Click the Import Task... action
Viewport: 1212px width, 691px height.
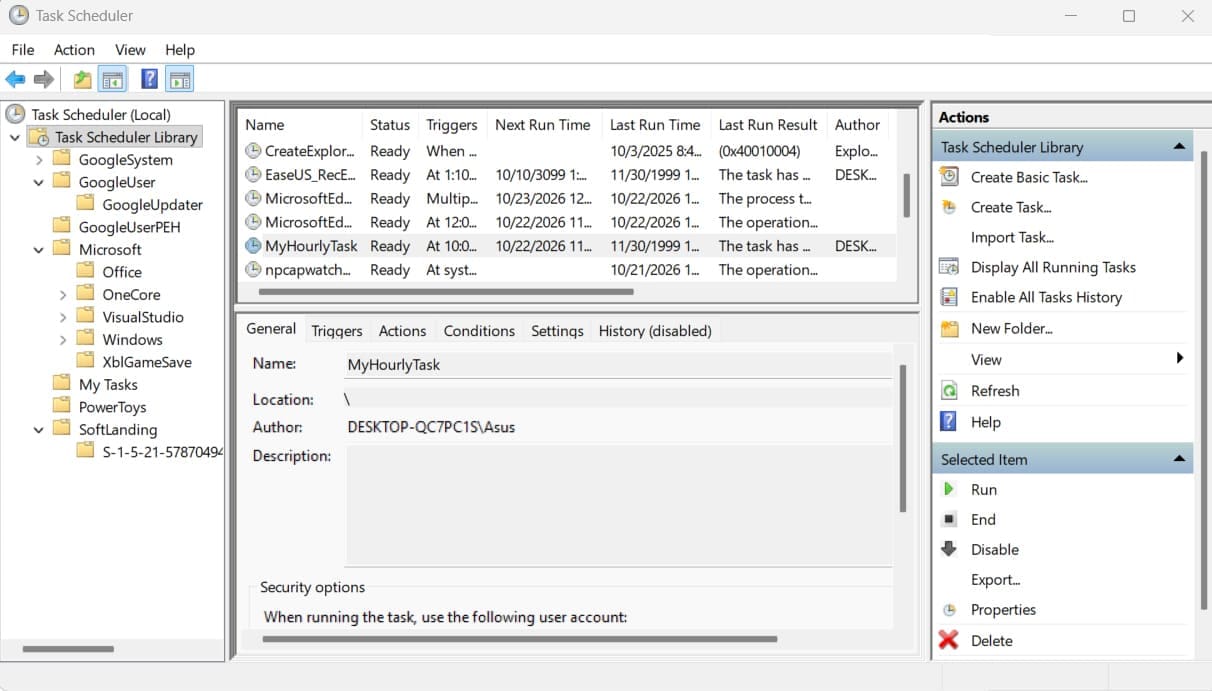[x=1012, y=237]
